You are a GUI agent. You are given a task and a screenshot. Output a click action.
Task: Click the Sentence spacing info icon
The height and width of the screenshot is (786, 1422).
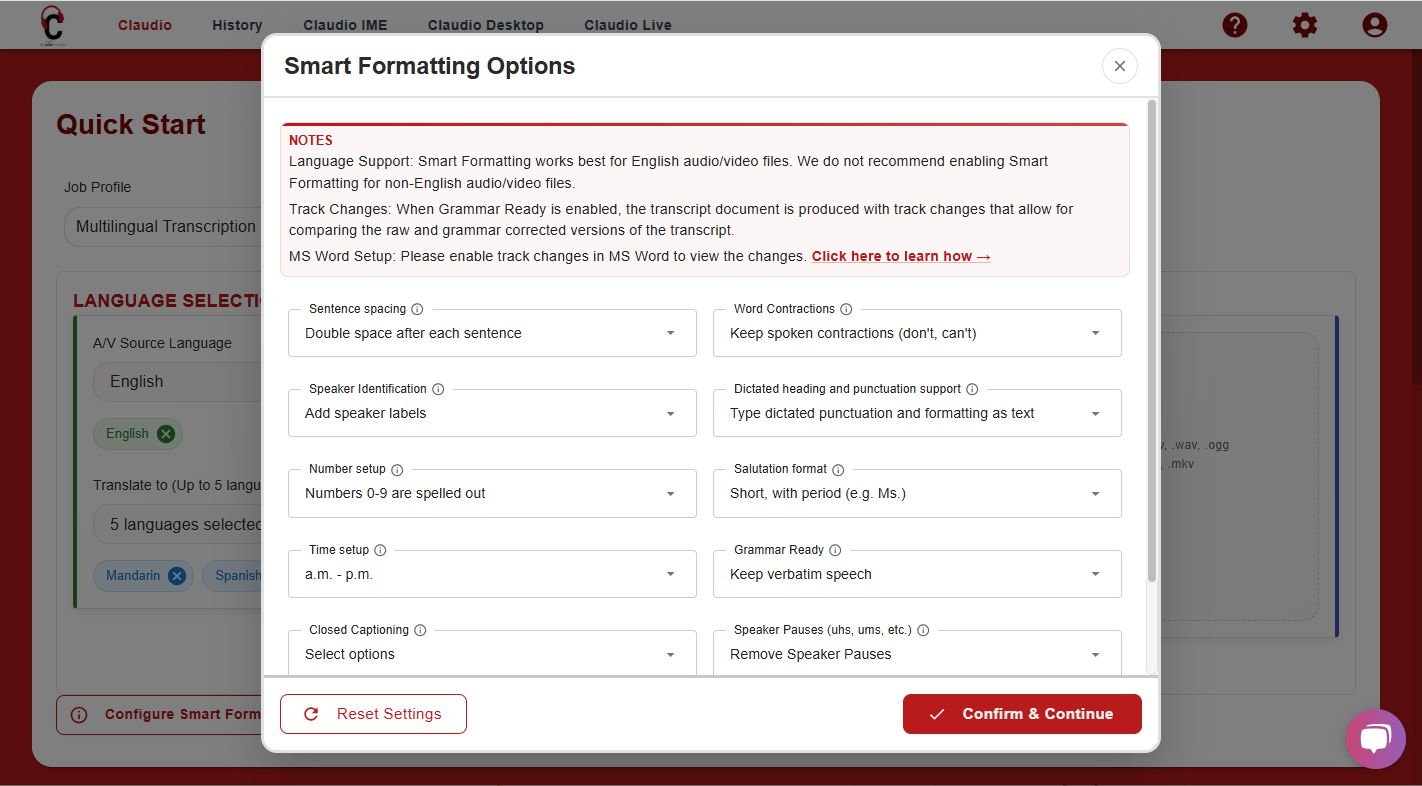pos(417,309)
